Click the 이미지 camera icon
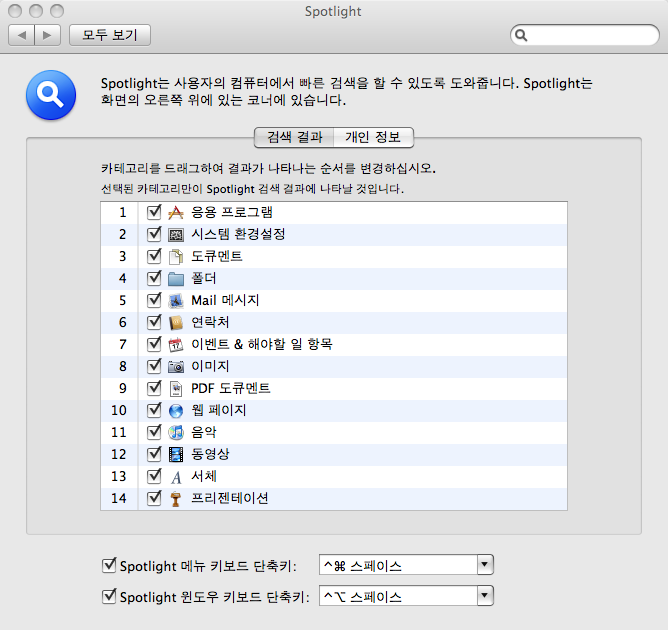Screen dimensions: 668x630 (x=176, y=367)
